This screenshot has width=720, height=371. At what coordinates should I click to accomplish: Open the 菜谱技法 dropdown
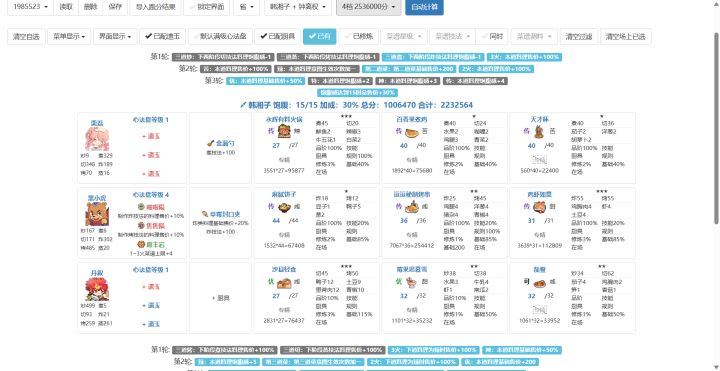(x=452, y=37)
